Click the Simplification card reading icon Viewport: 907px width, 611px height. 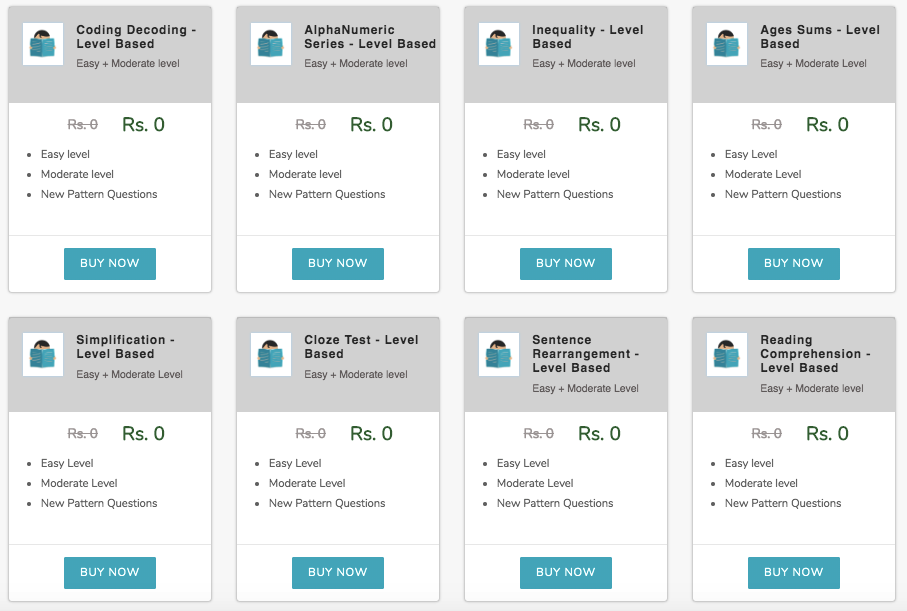click(x=43, y=354)
